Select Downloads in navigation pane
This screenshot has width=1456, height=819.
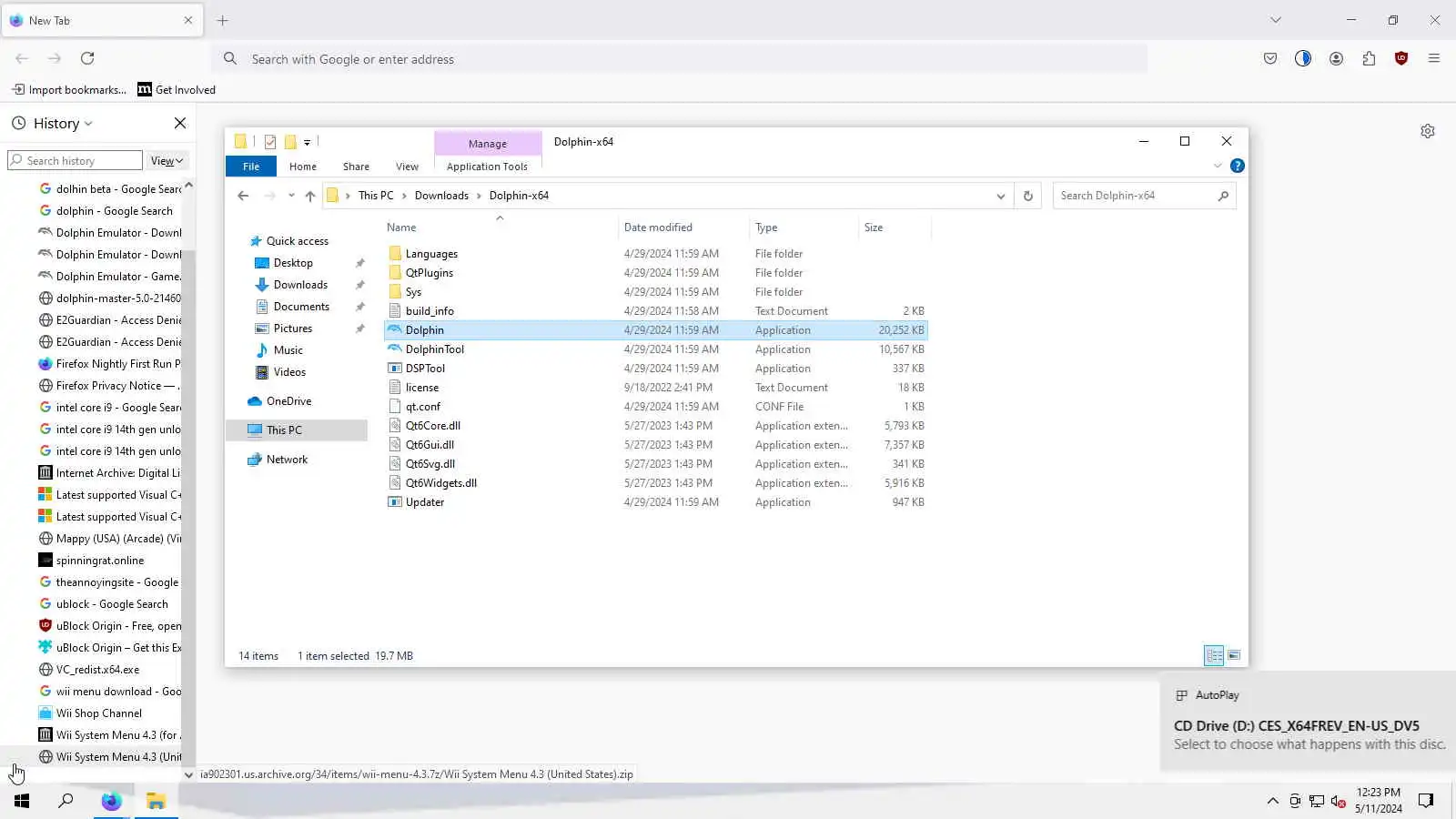click(300, 285)
